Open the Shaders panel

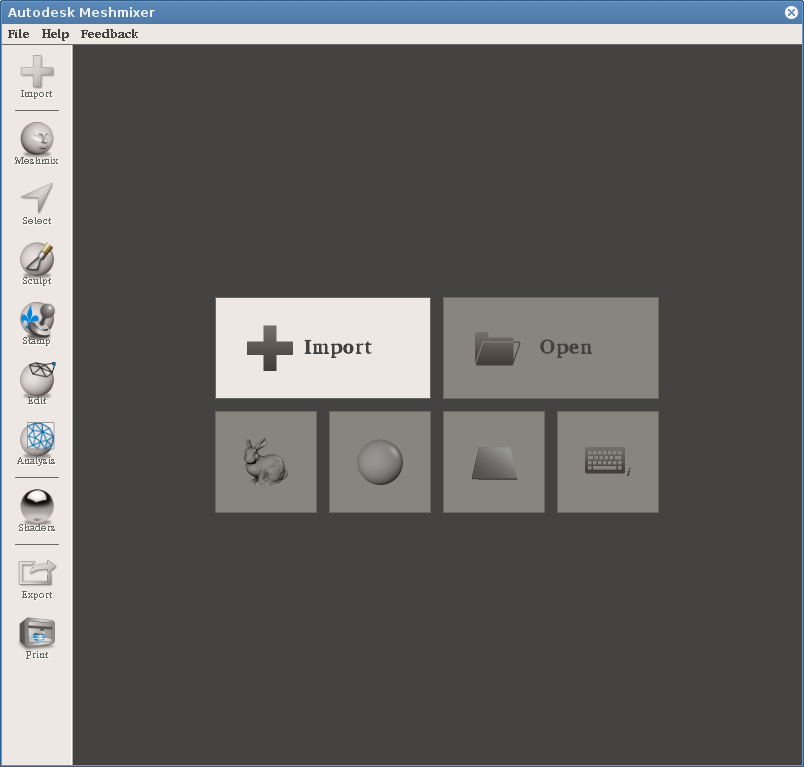pos(36,511)
